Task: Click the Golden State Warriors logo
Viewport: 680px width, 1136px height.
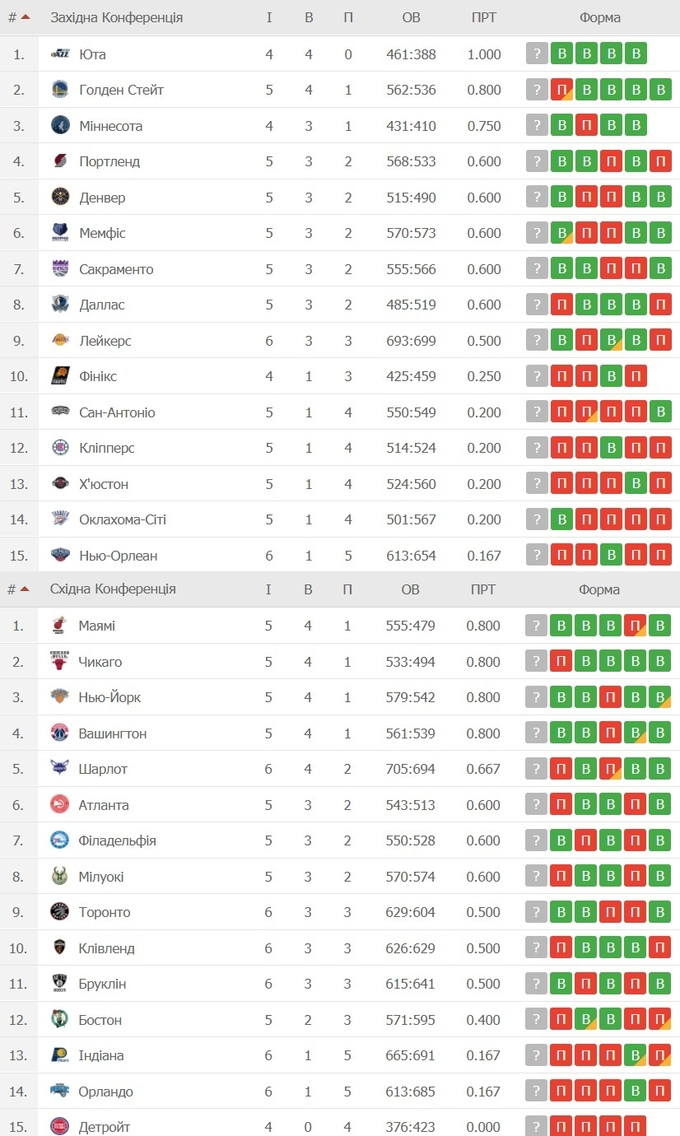Action: [60, 90]
